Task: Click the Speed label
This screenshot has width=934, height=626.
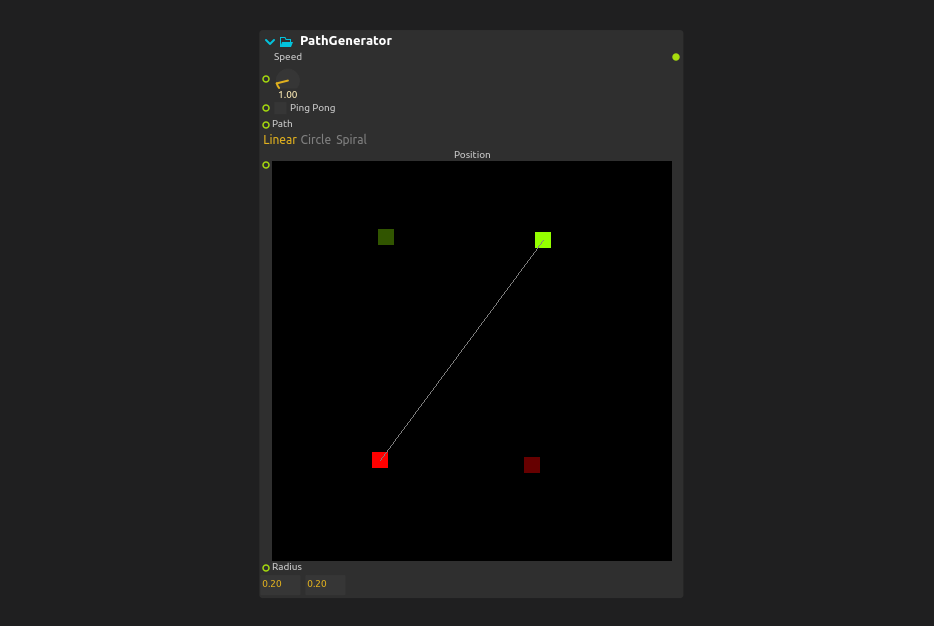Action: [288, 57]
